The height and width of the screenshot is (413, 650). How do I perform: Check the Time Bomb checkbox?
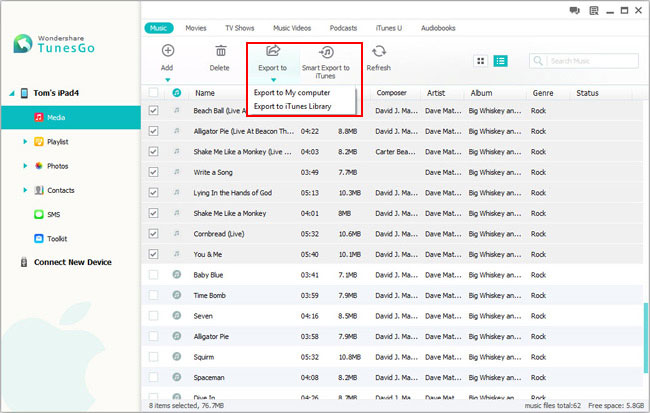(153, 295)
